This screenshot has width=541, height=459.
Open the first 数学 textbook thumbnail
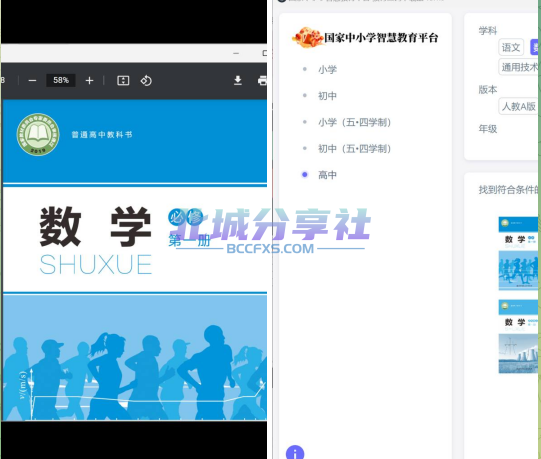tap(519, 253)
